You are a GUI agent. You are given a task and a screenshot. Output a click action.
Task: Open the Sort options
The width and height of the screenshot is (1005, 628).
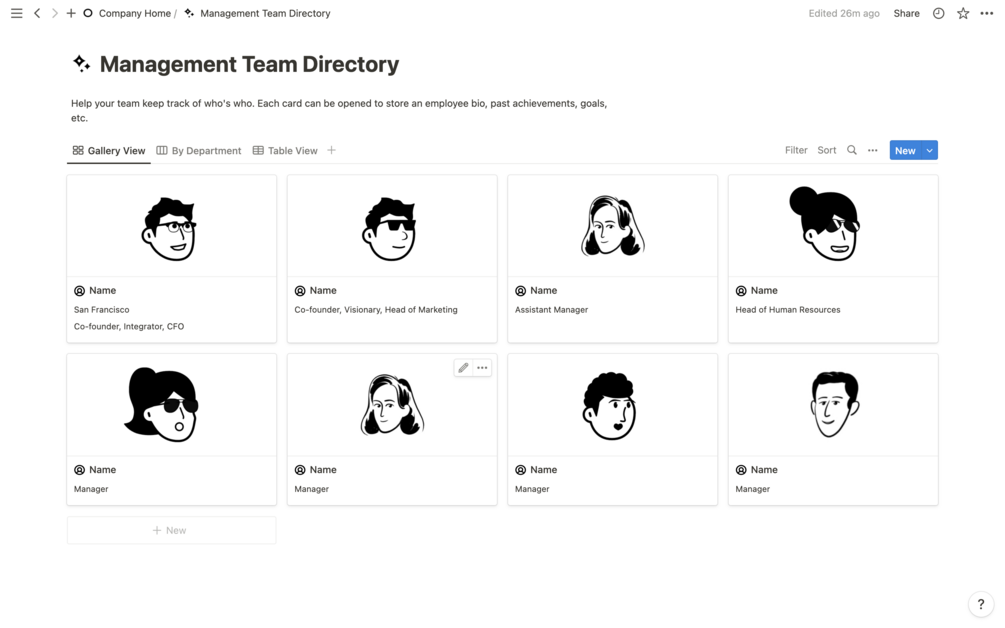pos(826,150)
